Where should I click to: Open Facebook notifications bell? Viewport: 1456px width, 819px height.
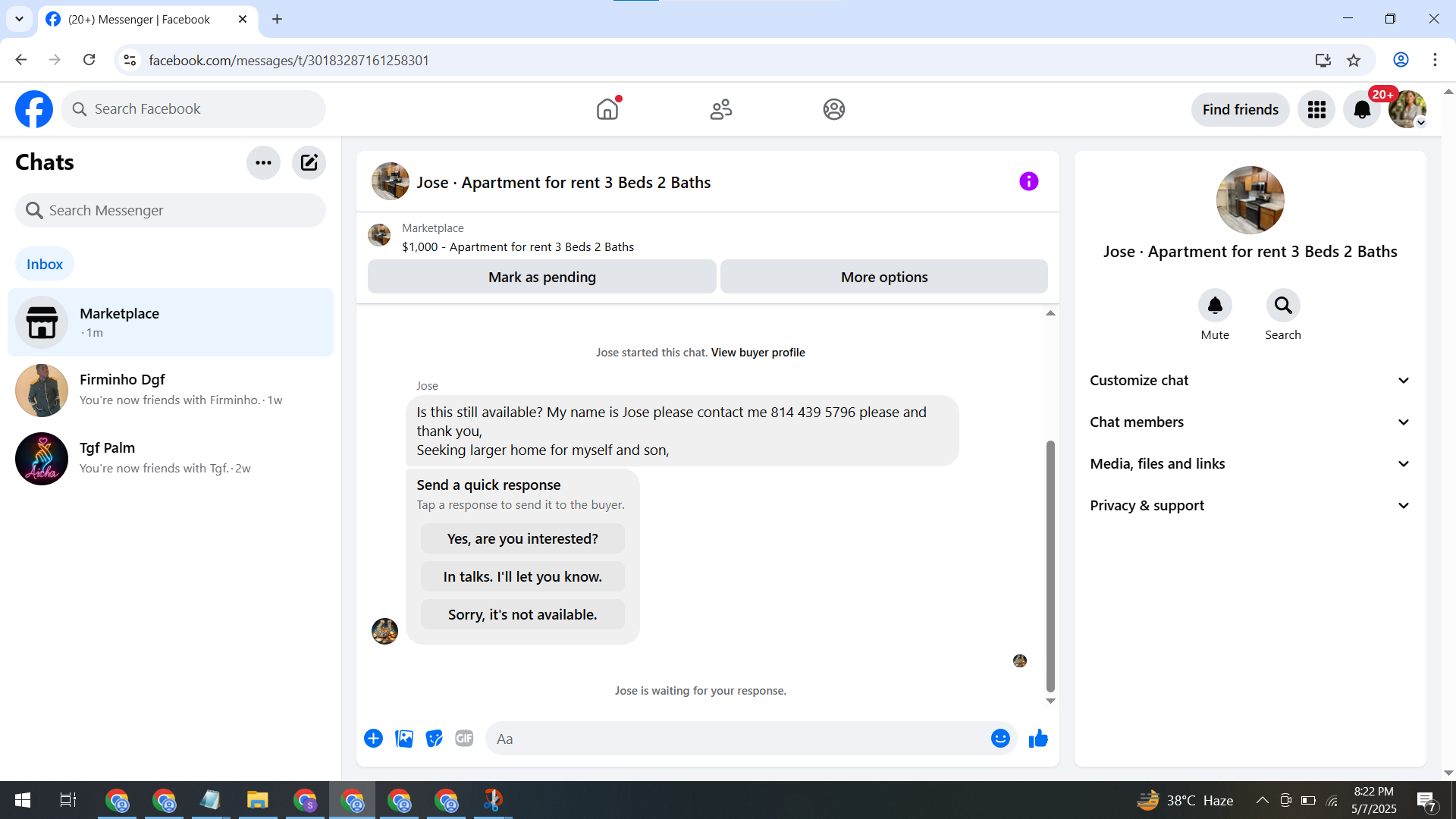pyautogui.click(x=1362, y=110)
